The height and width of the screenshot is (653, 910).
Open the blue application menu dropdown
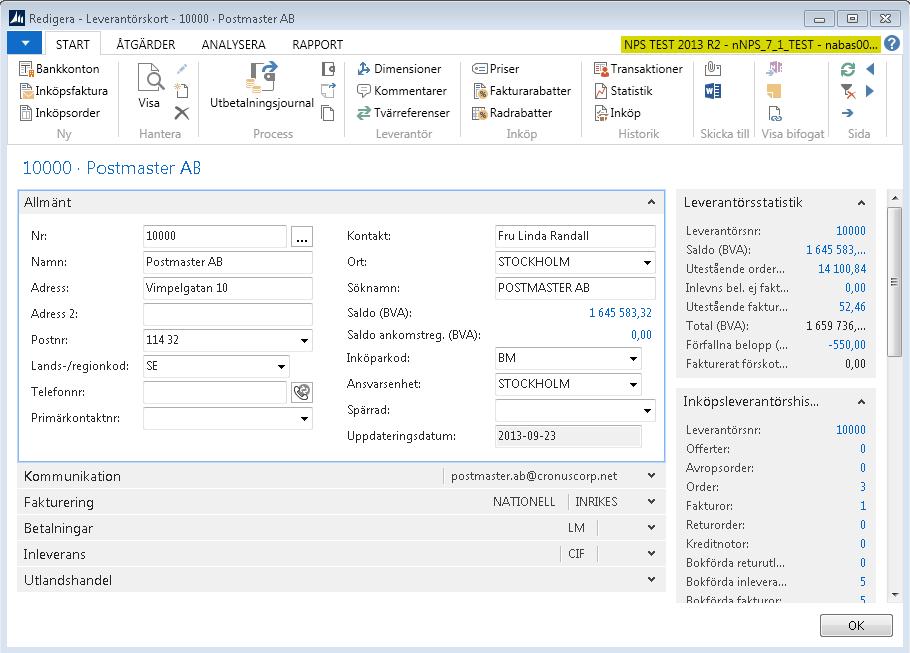tap(24, 43)
